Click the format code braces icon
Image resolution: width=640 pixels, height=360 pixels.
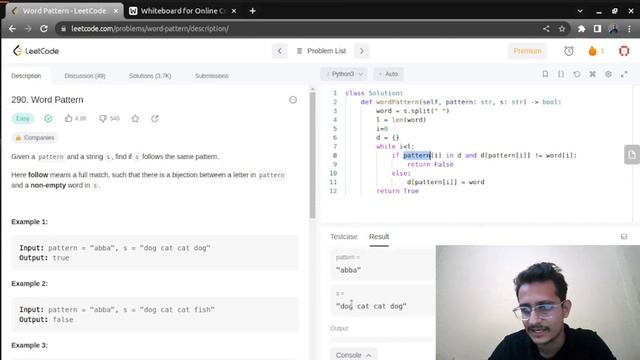561,74
